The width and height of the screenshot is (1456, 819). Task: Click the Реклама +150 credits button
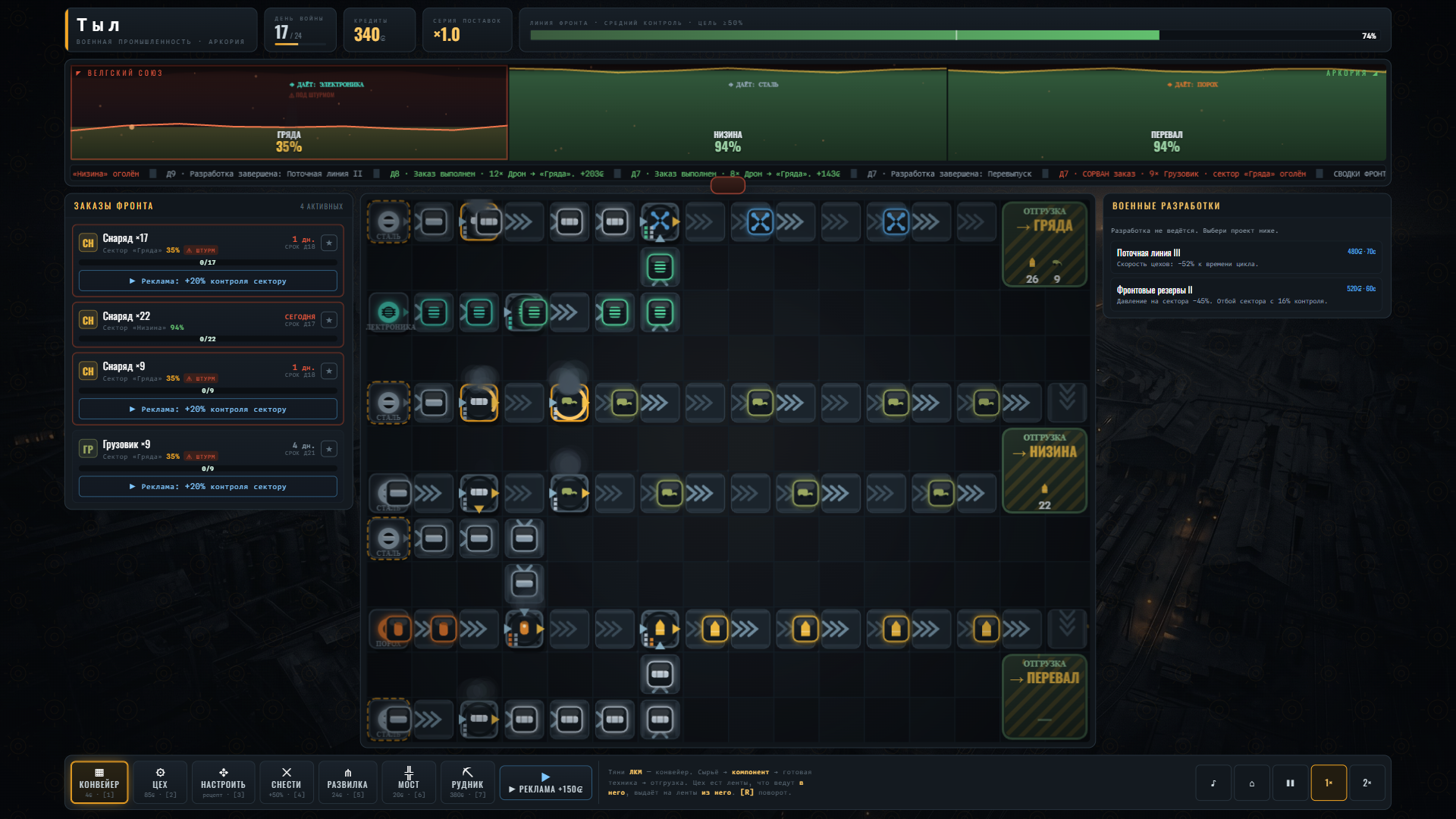546,783
